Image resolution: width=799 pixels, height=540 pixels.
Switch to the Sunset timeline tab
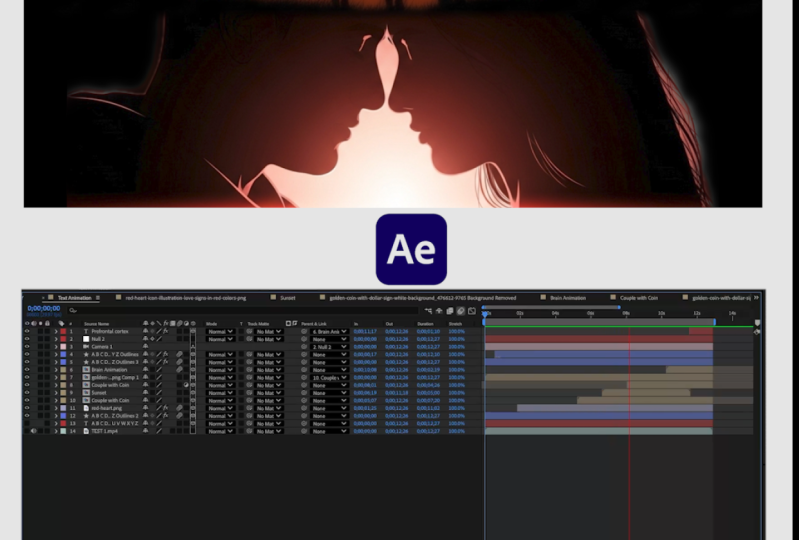[287, 298]
